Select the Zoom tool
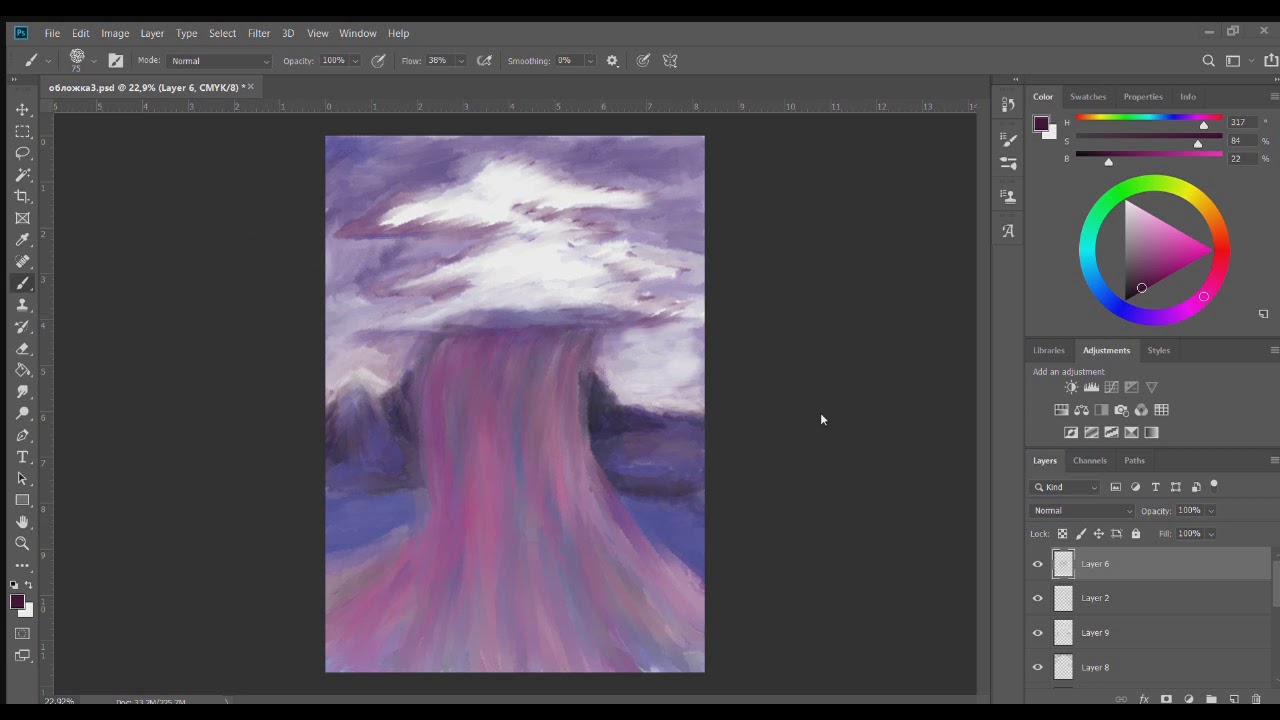The height and width of the screenshot is (720, 1280). (22, 544)
